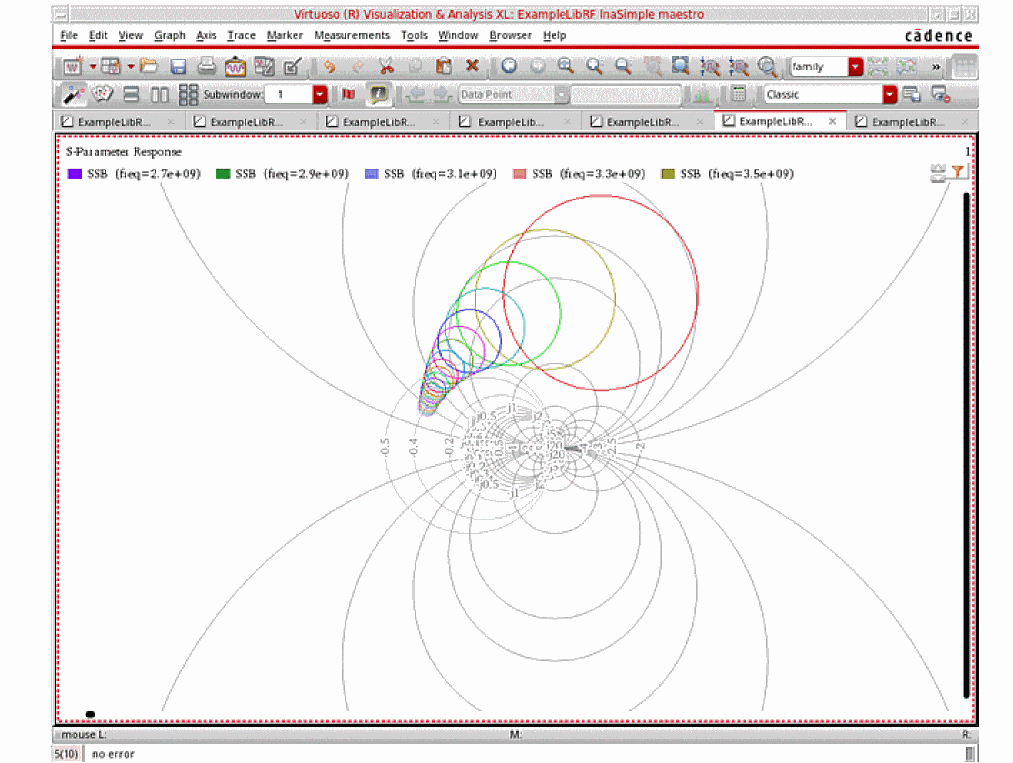Close the active ExampleLibR tab
1013x763 pixels.
point(832,121)
